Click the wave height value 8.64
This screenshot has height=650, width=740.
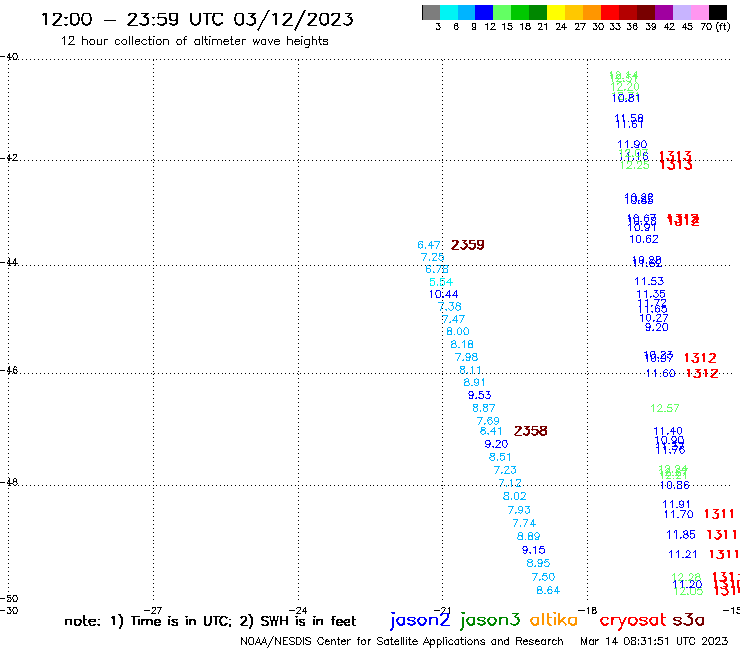click(548, 590)
